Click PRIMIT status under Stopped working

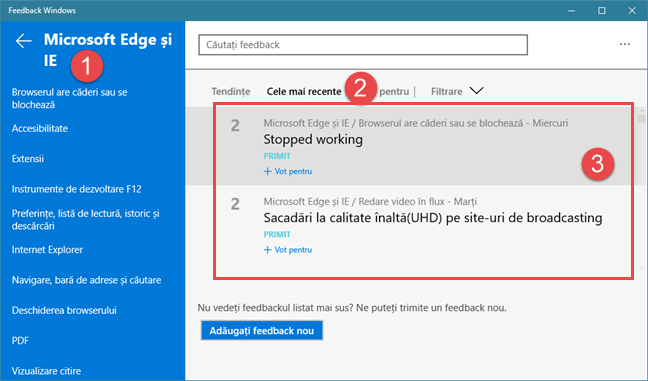pyautogui.click(x=277, y=156)
